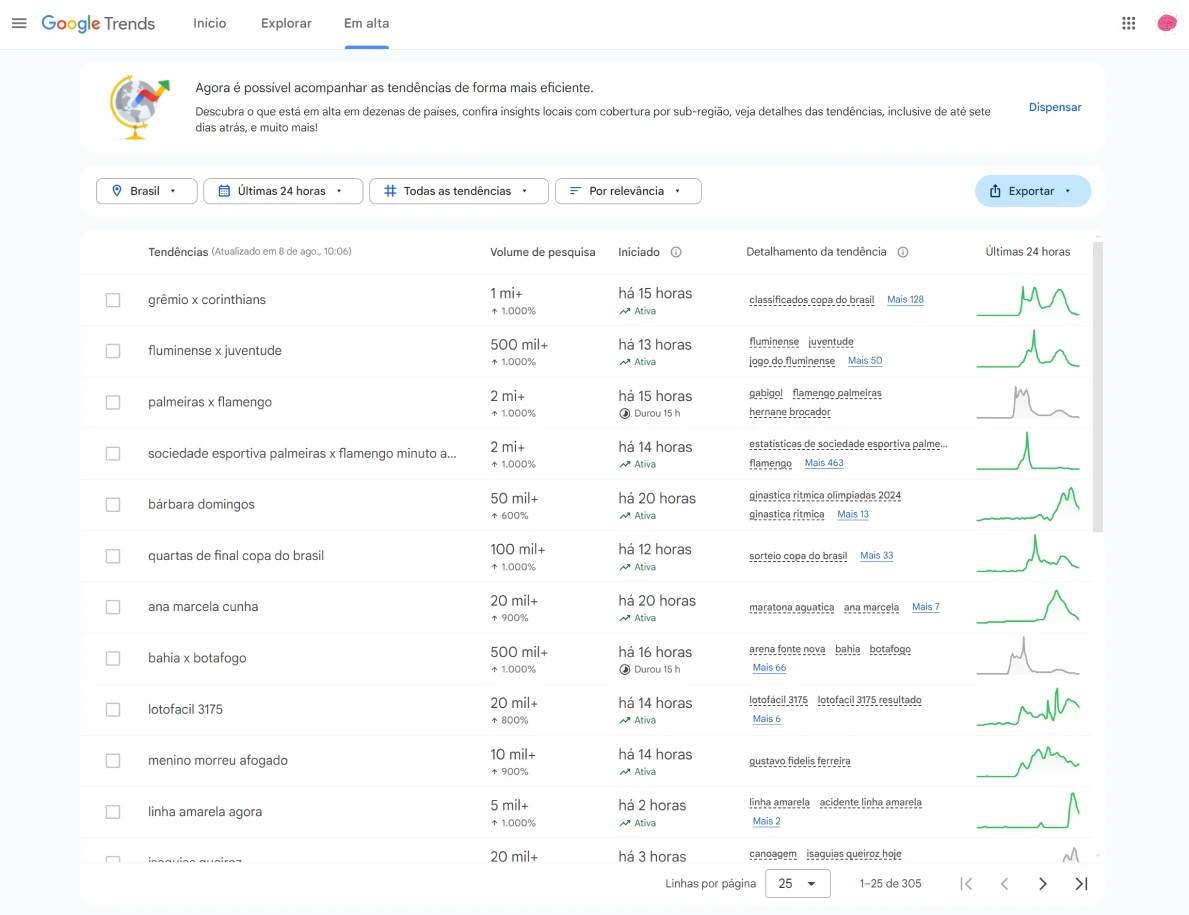Open the Mais 128 related queries link
1189x915 pixels.
click(905, 299)
